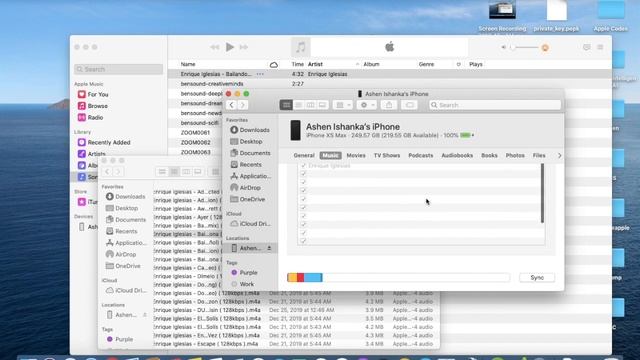Screen dimensions: 640x360
Task: Sort songs by Genre column
Action: pyautogui.click(x=426, y=64)
